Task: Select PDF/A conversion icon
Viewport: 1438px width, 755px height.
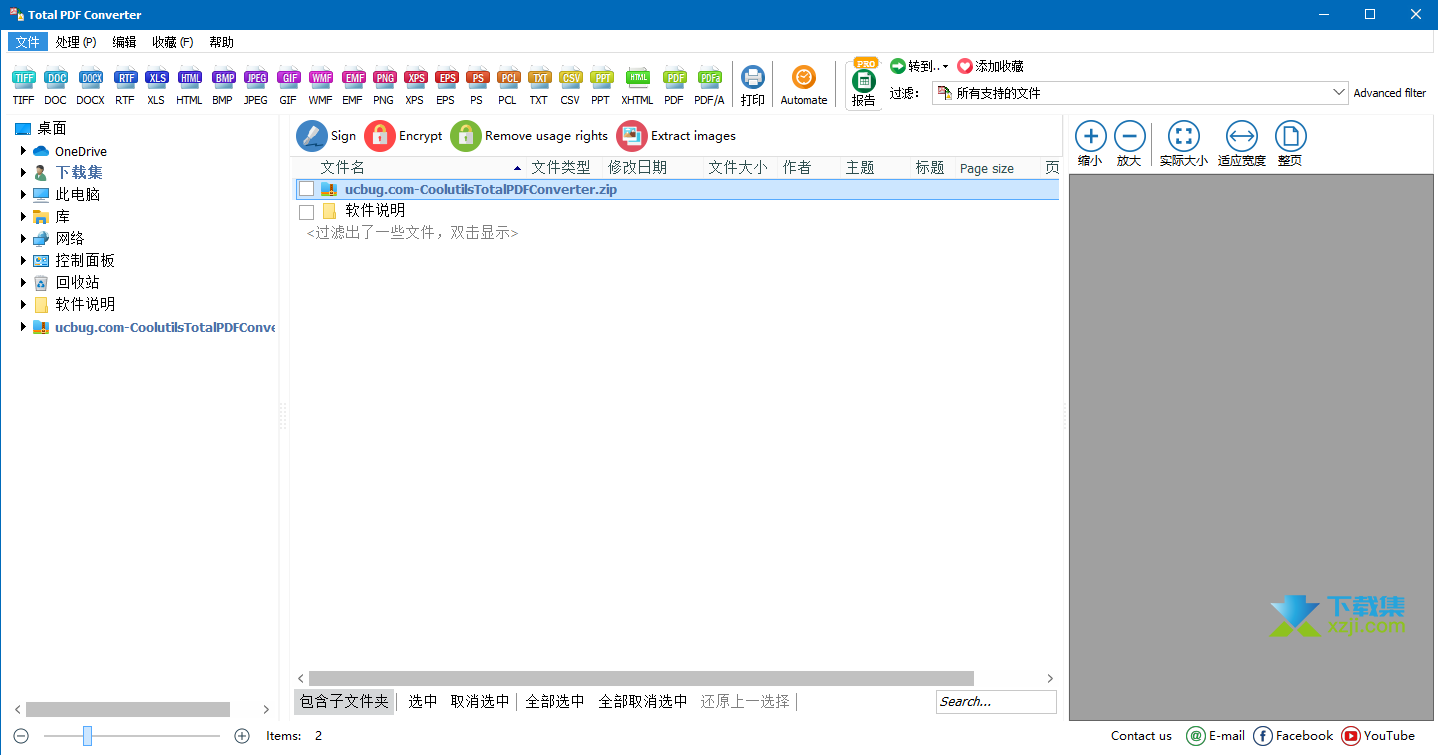Action: coord(709,78)
